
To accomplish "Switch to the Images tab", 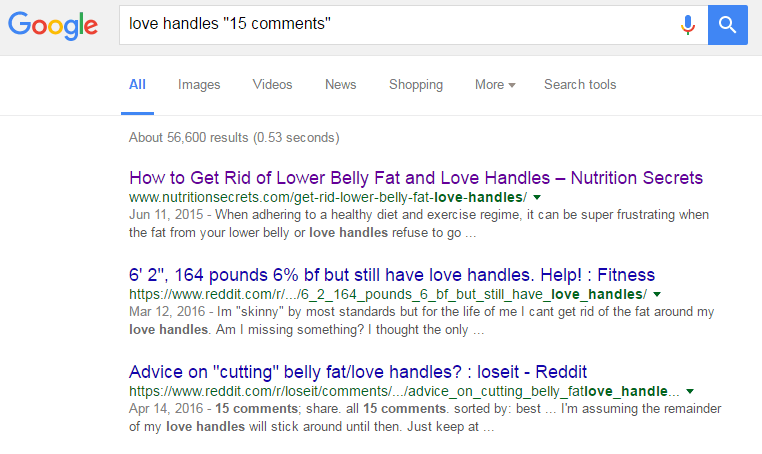I will point(199,85).
